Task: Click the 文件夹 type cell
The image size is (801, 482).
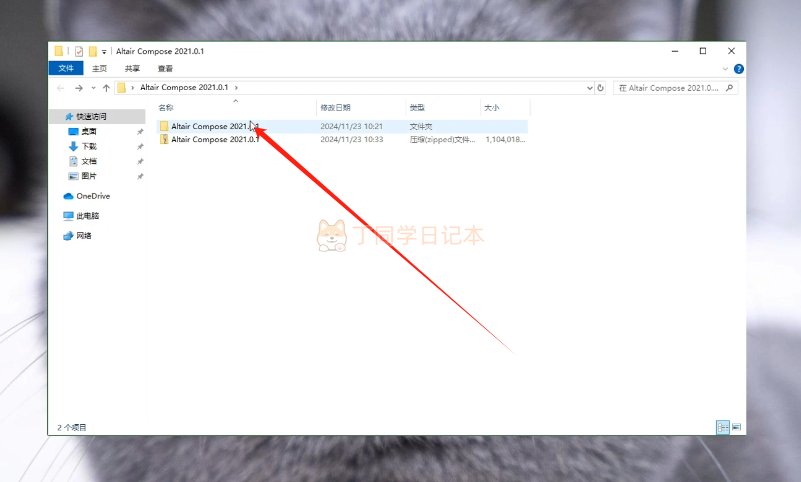Action: (x=421, y=126)
